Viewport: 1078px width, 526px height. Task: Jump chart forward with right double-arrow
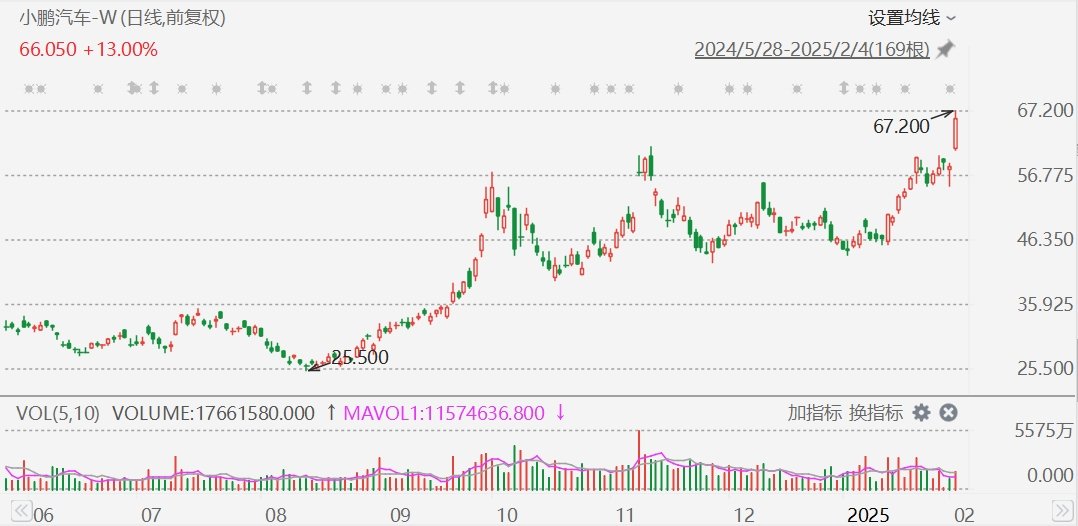pyautogui.click(x=1062, y=510)
